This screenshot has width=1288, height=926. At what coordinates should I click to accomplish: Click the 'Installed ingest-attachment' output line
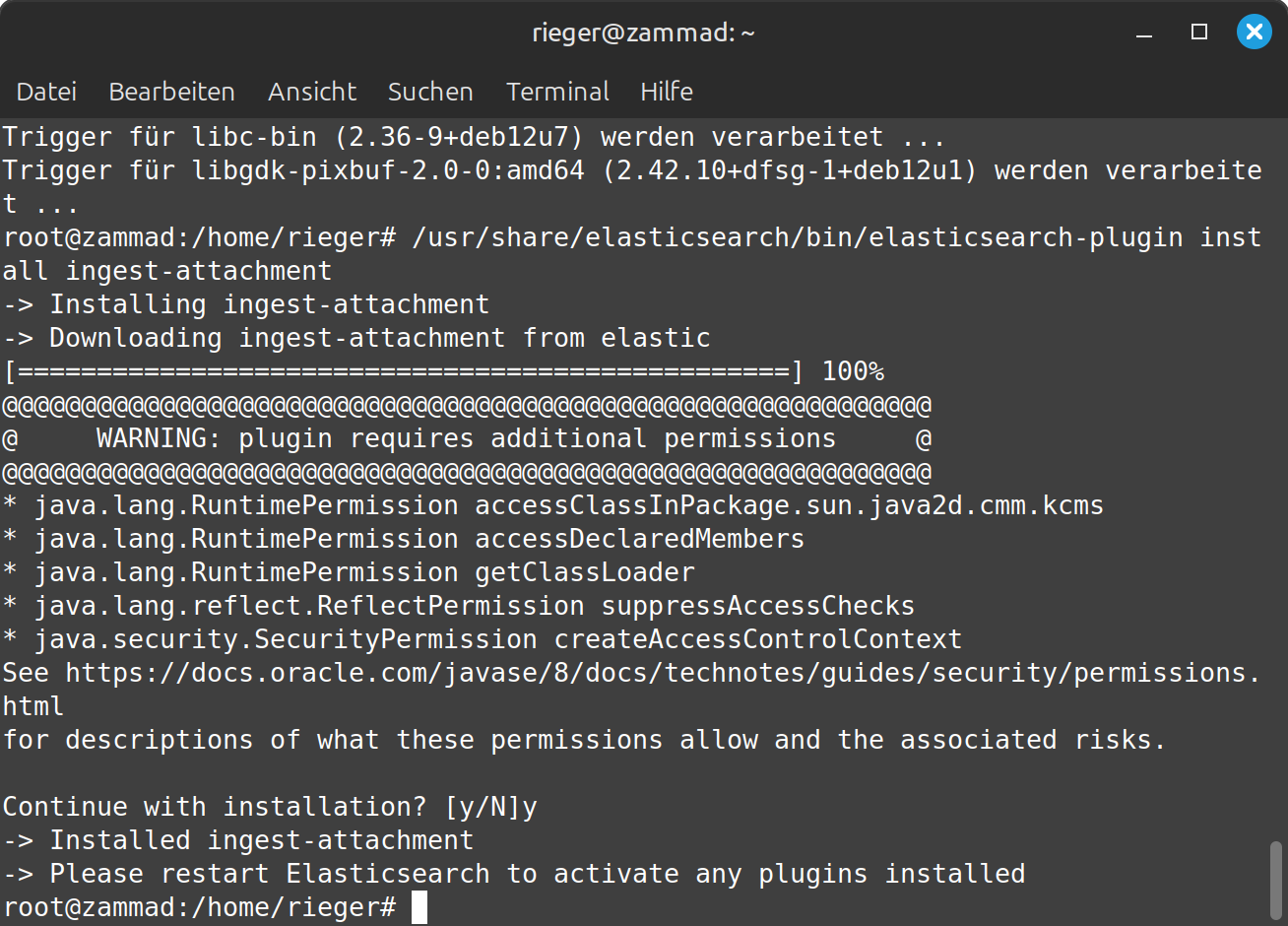238,840
